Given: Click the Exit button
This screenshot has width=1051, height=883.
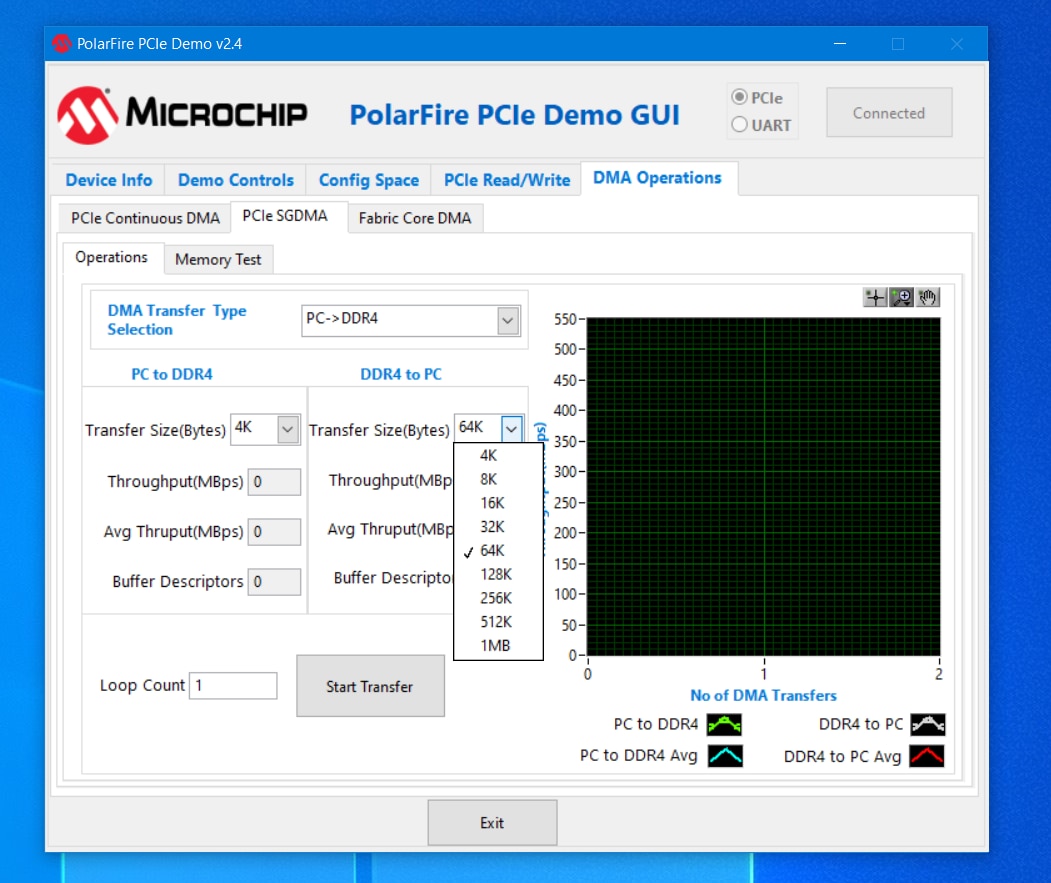Looking at the screenshot, I should point(492,823).
